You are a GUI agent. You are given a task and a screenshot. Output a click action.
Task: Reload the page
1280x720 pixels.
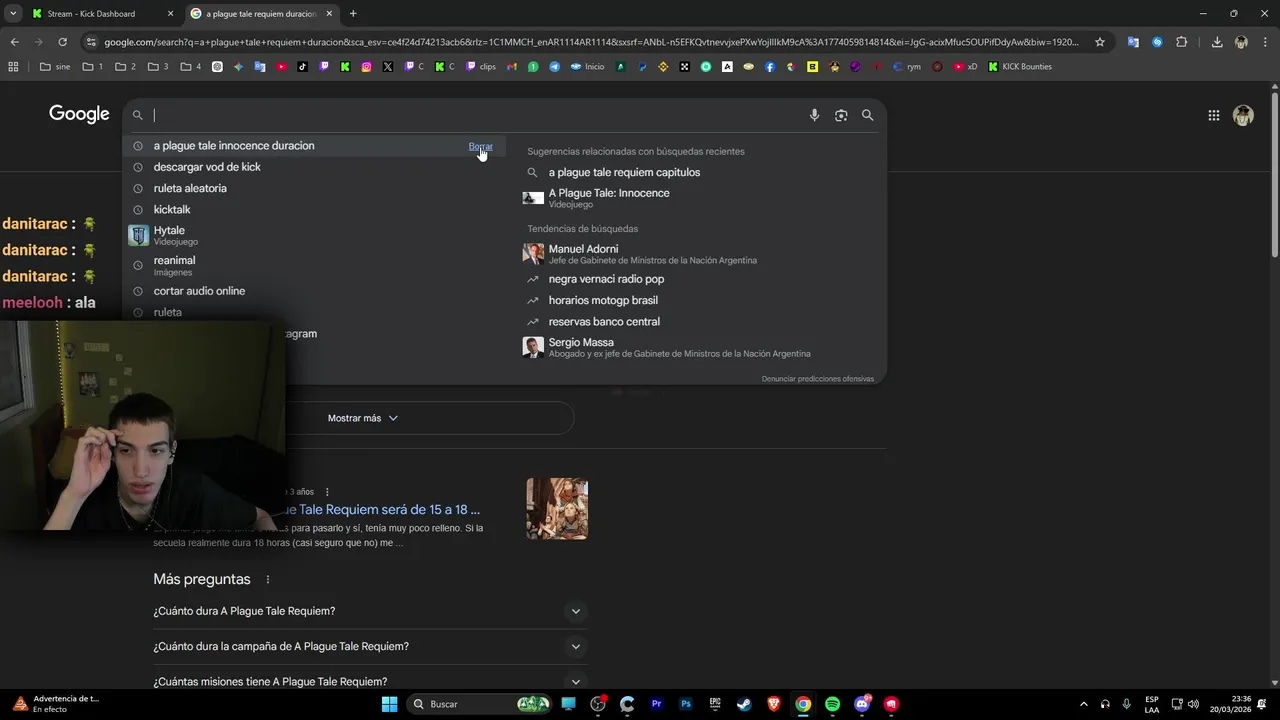click(62, 42)
